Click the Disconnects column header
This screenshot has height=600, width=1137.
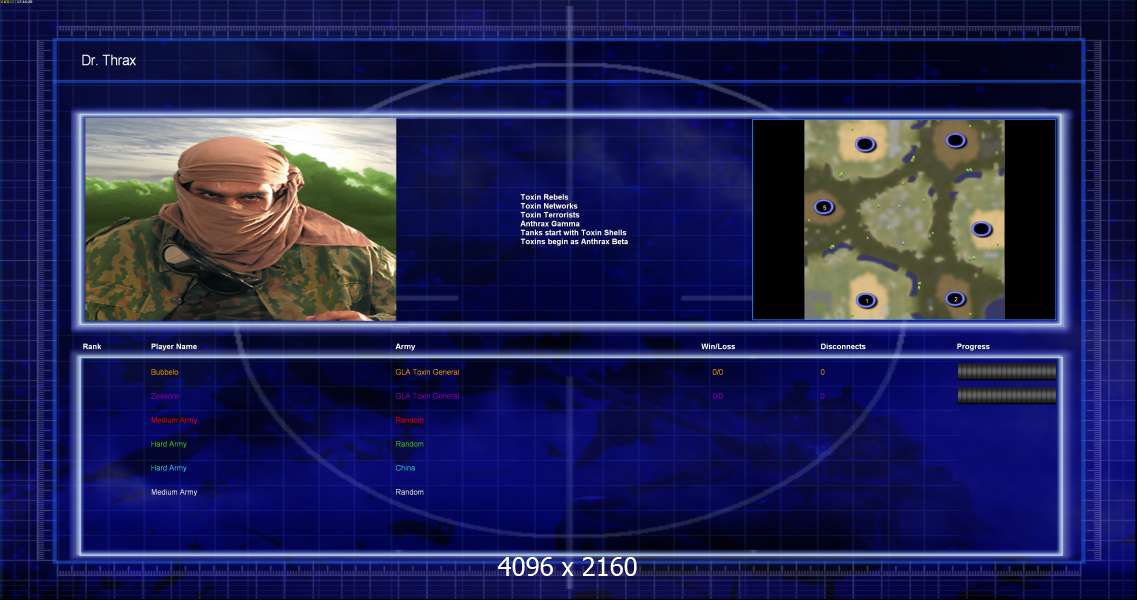tap(843, 347)
